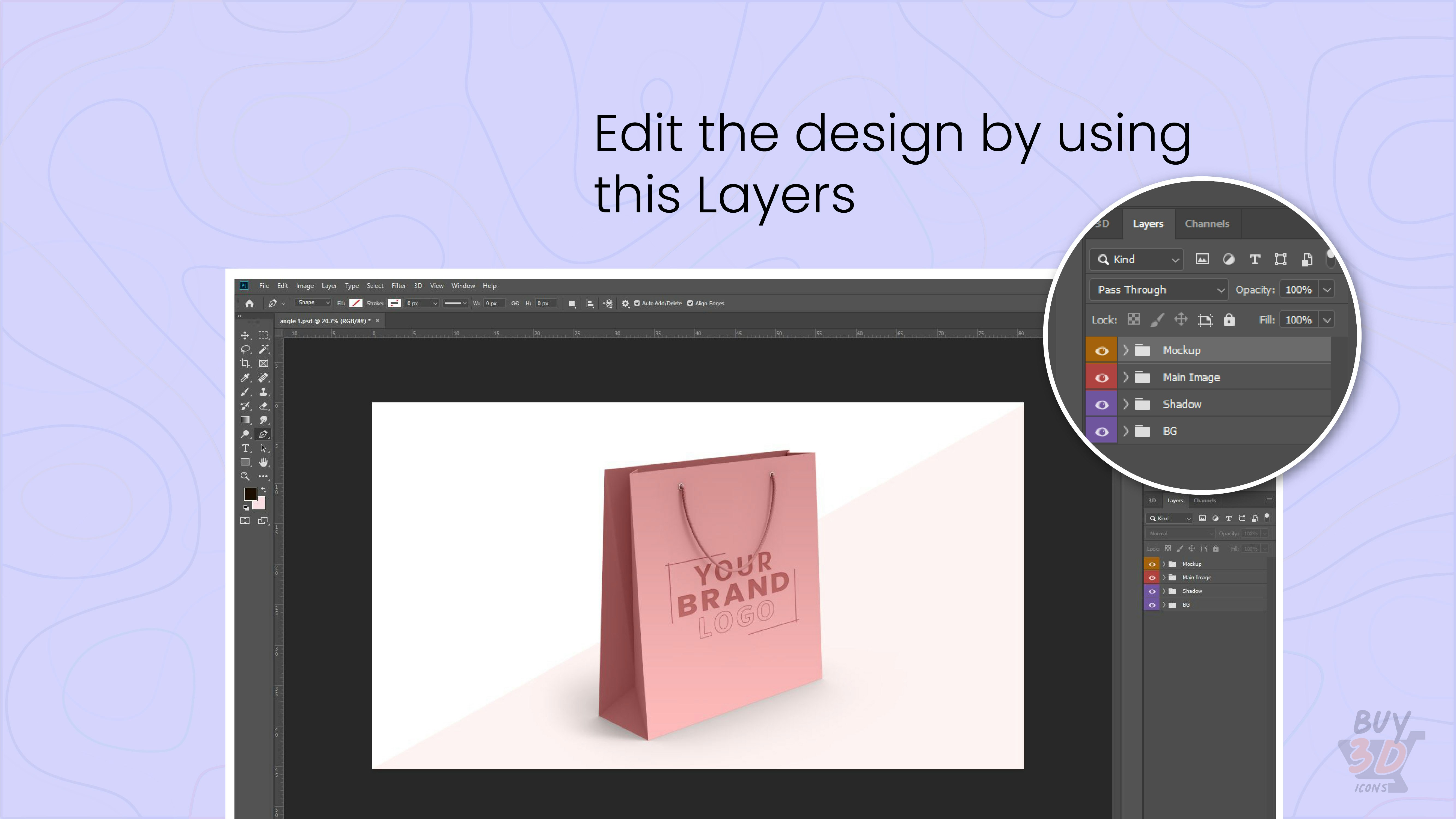Viewport: 1456px width, 819px height.
Task: Select the Eyedropper tool
Action: [245, 378]
